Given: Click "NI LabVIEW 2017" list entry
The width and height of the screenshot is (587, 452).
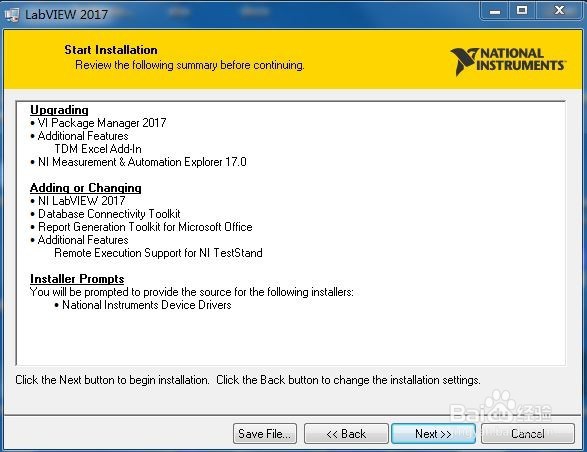Looking at the screenshot, I should click(82, 201).
